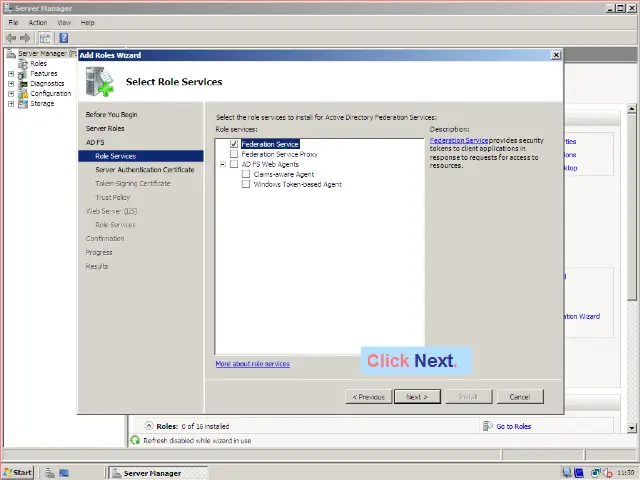Open the Help menu
This screenshot has height=480, width=640.
click(87, 22)
